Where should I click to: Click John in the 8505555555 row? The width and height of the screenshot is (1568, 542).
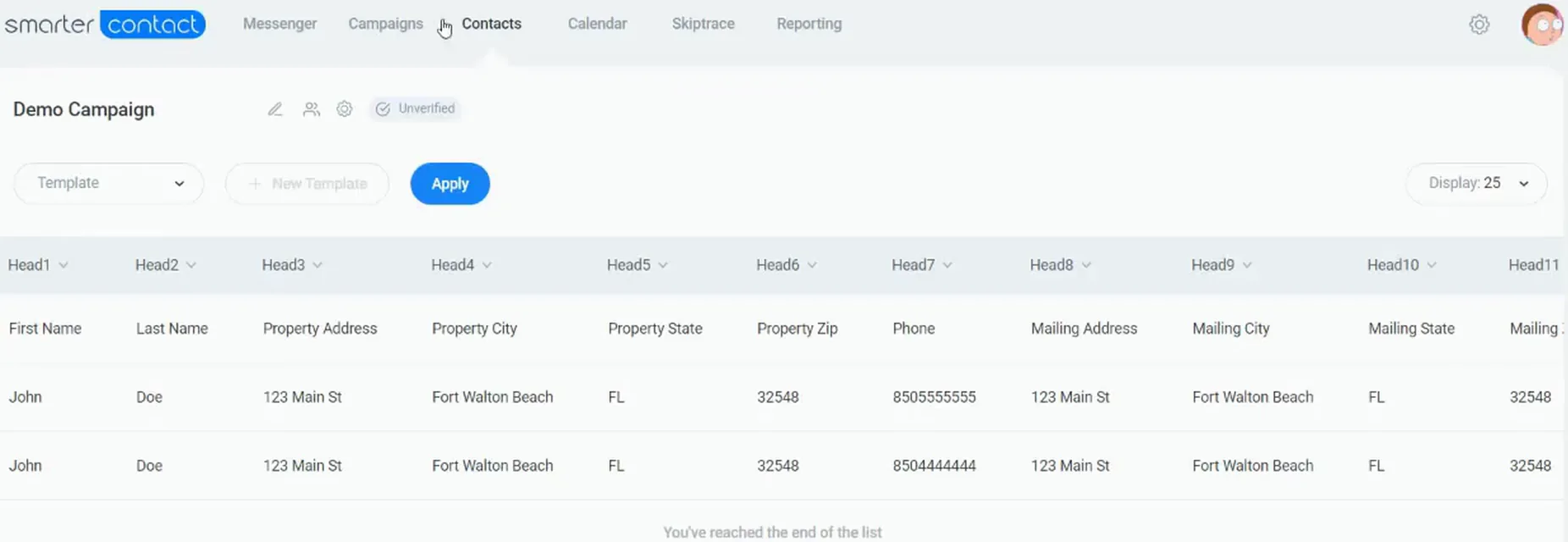25,397
